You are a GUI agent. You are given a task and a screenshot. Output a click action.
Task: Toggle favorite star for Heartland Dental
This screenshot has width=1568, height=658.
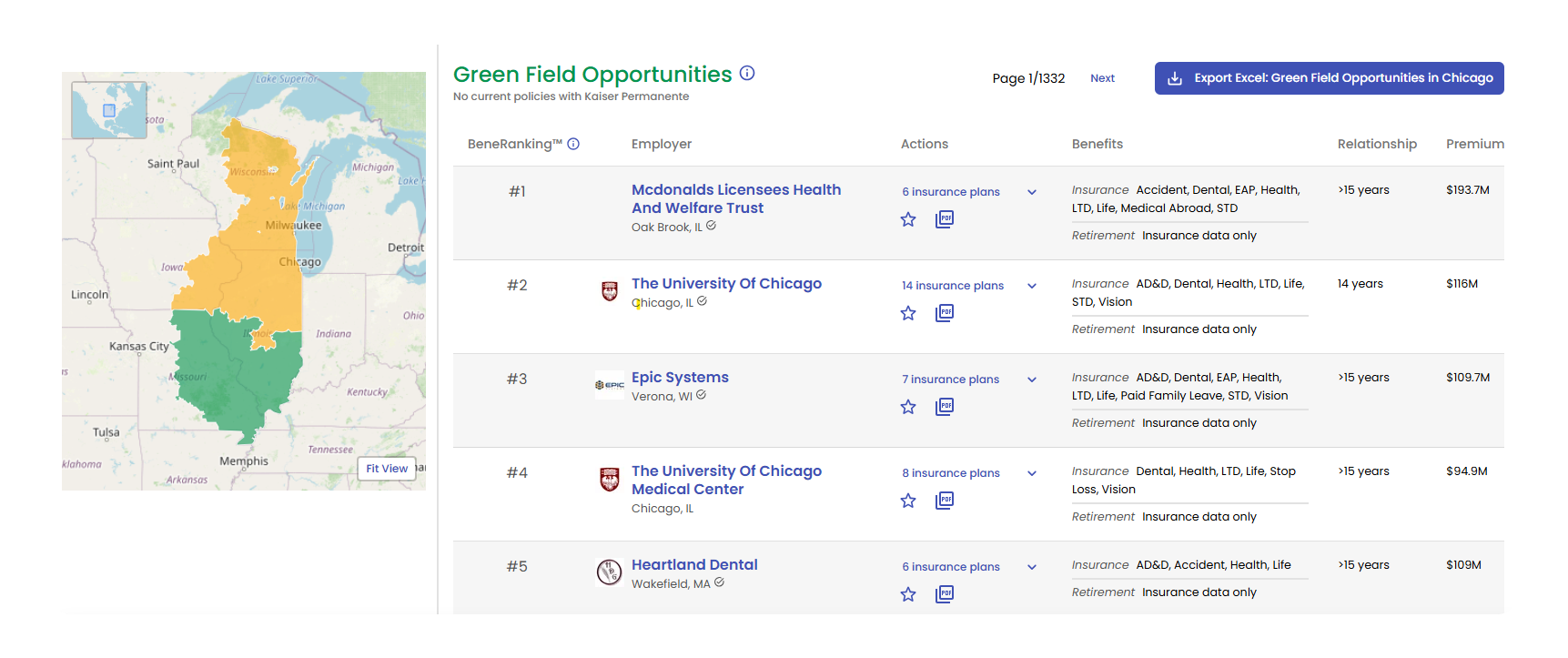pyautogui.click(x=908, y=594)
